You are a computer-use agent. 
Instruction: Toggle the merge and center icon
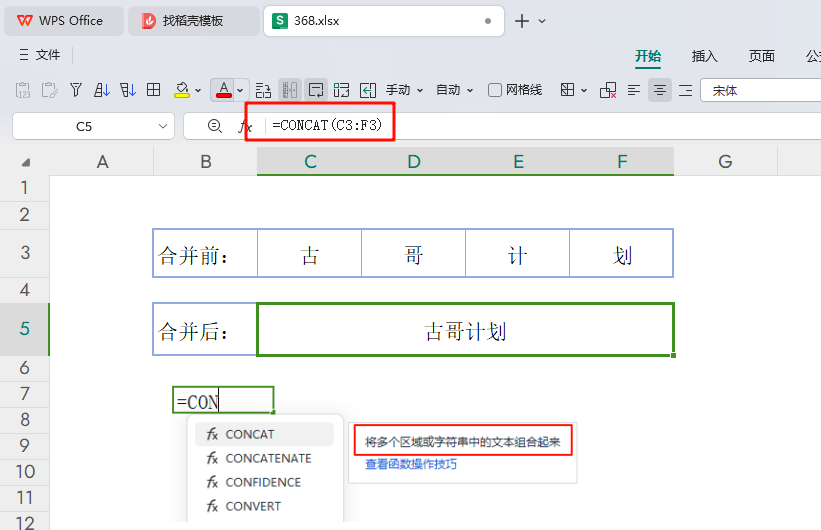[290, 90]
